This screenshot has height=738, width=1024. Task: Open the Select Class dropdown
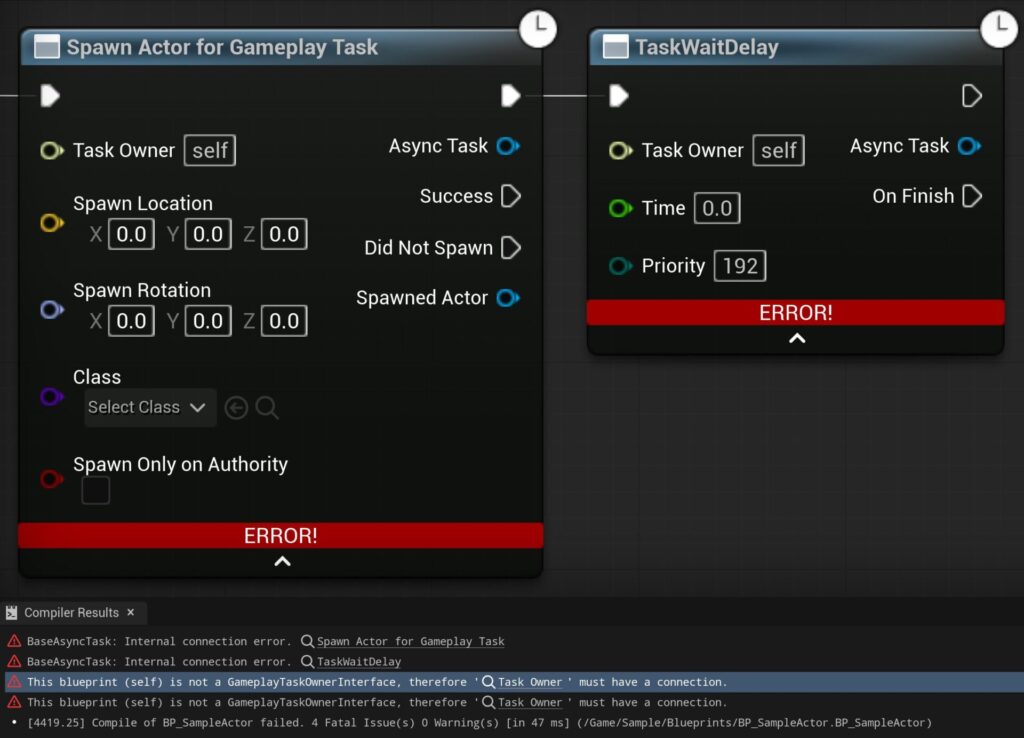click(x=147, y=408)
